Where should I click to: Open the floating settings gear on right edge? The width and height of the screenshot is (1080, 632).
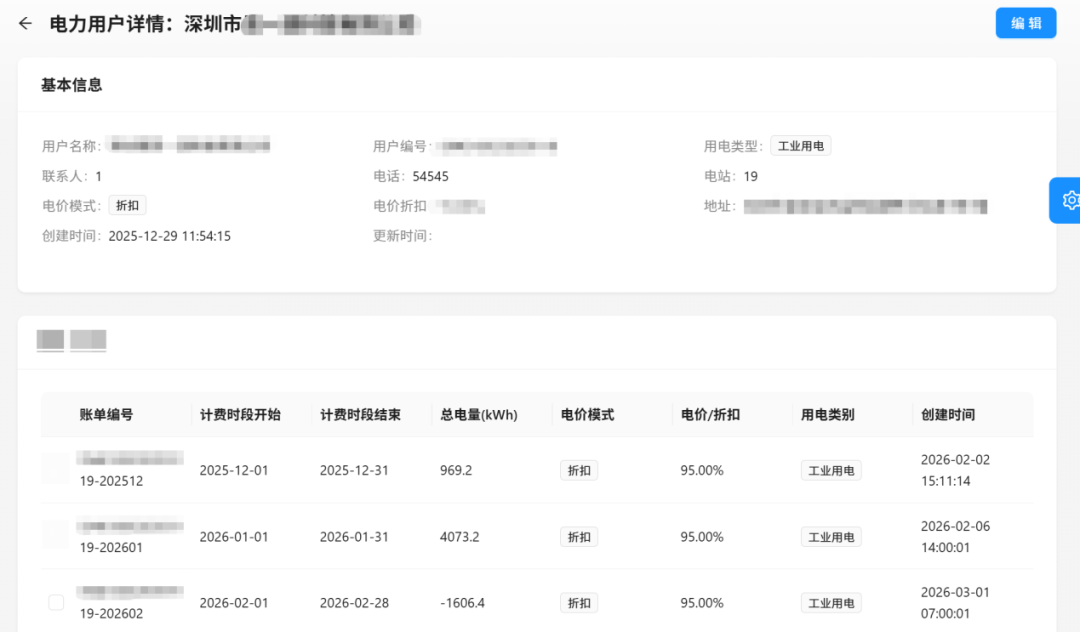click(x=1068, y=200)
